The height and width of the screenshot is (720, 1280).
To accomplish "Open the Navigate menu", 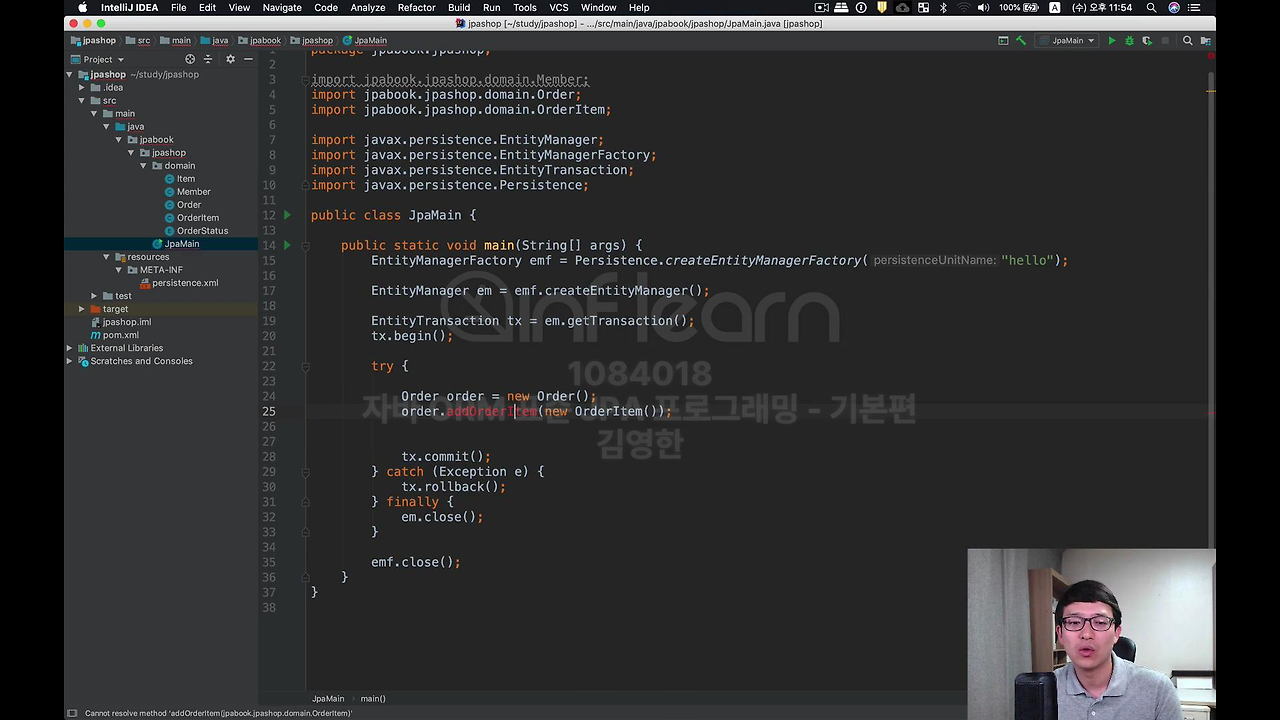I will point(281,8).
